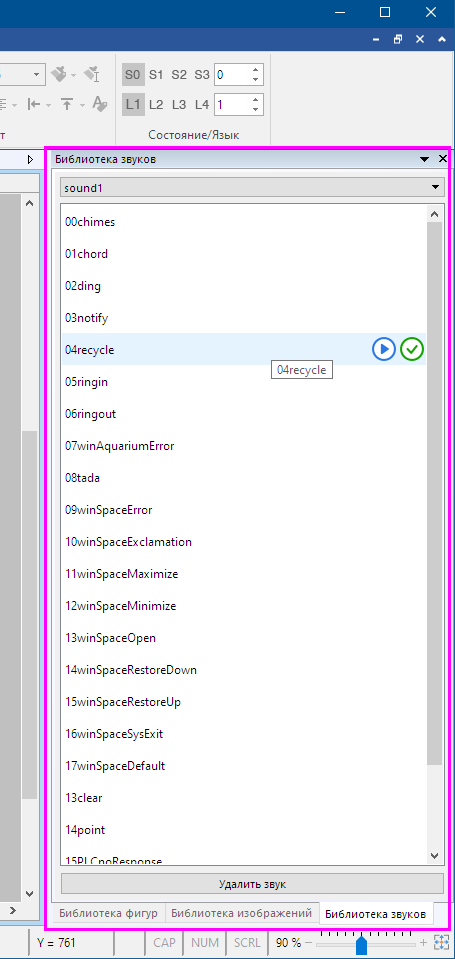Open the sound1 library dropdown
455x959 pixels.
tap(252, 188)
